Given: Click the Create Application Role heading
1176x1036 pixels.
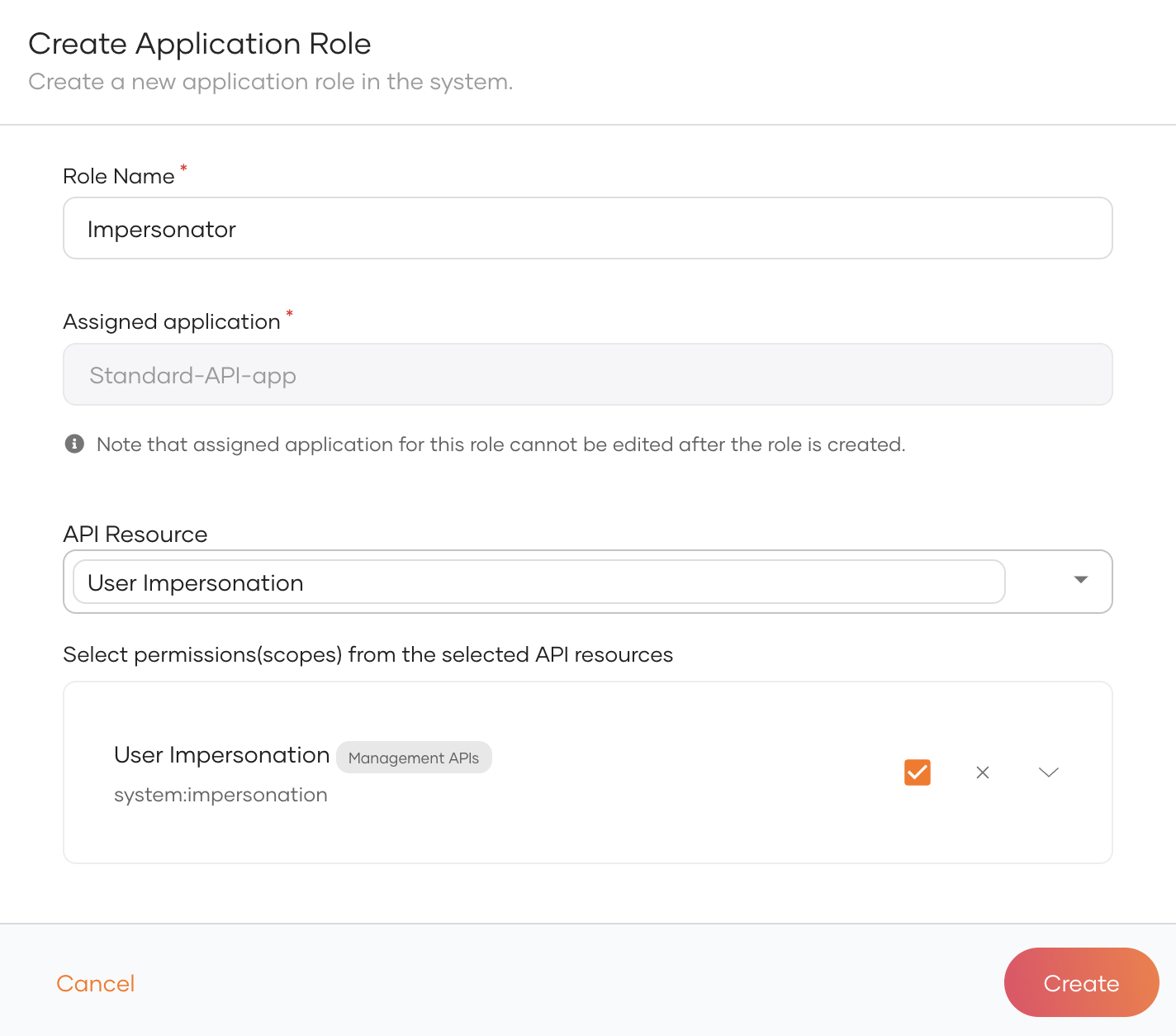Looking at the screenshot, I should pyautogui.click(x=200, y=44).
